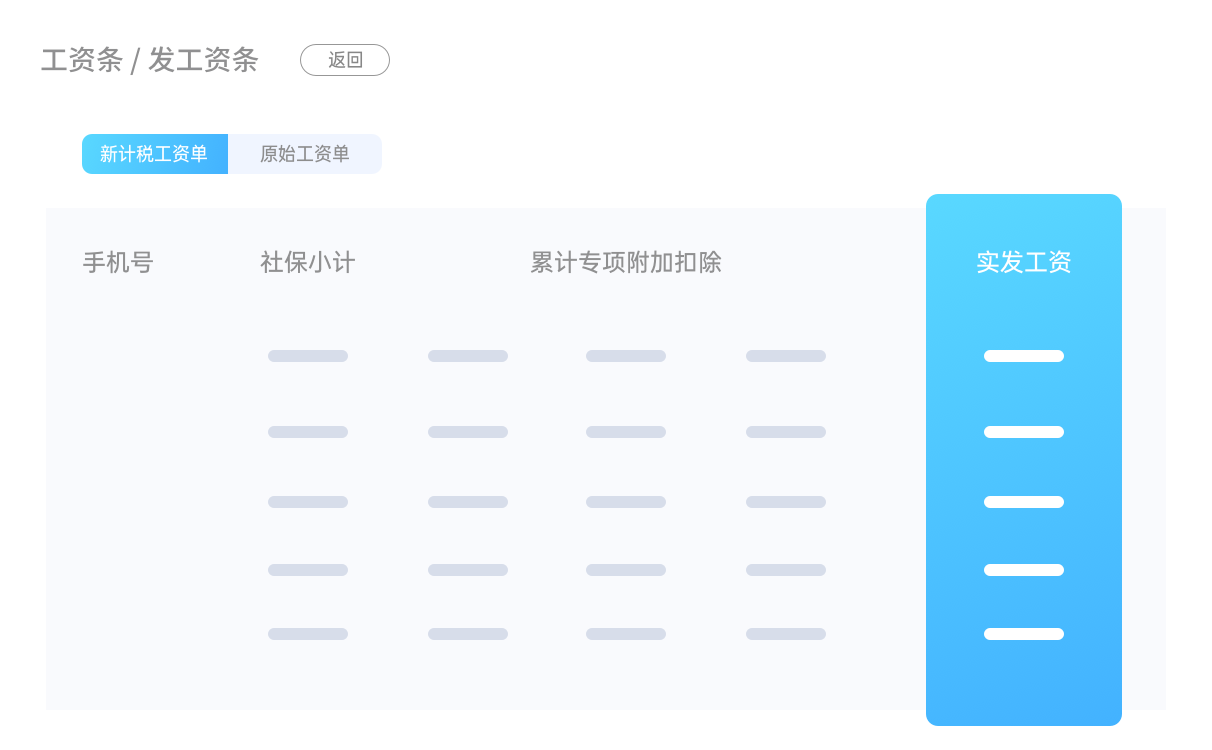The width and height of the screenshot is (1212, 750).
Task: Select first row value under 社保小计
Action: coord(308,356)
